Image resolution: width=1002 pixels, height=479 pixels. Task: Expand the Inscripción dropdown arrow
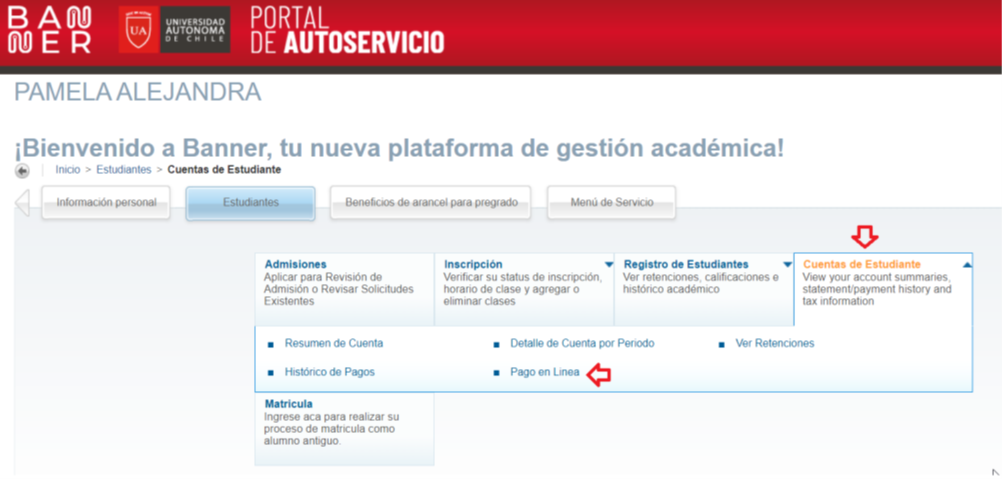608,265
